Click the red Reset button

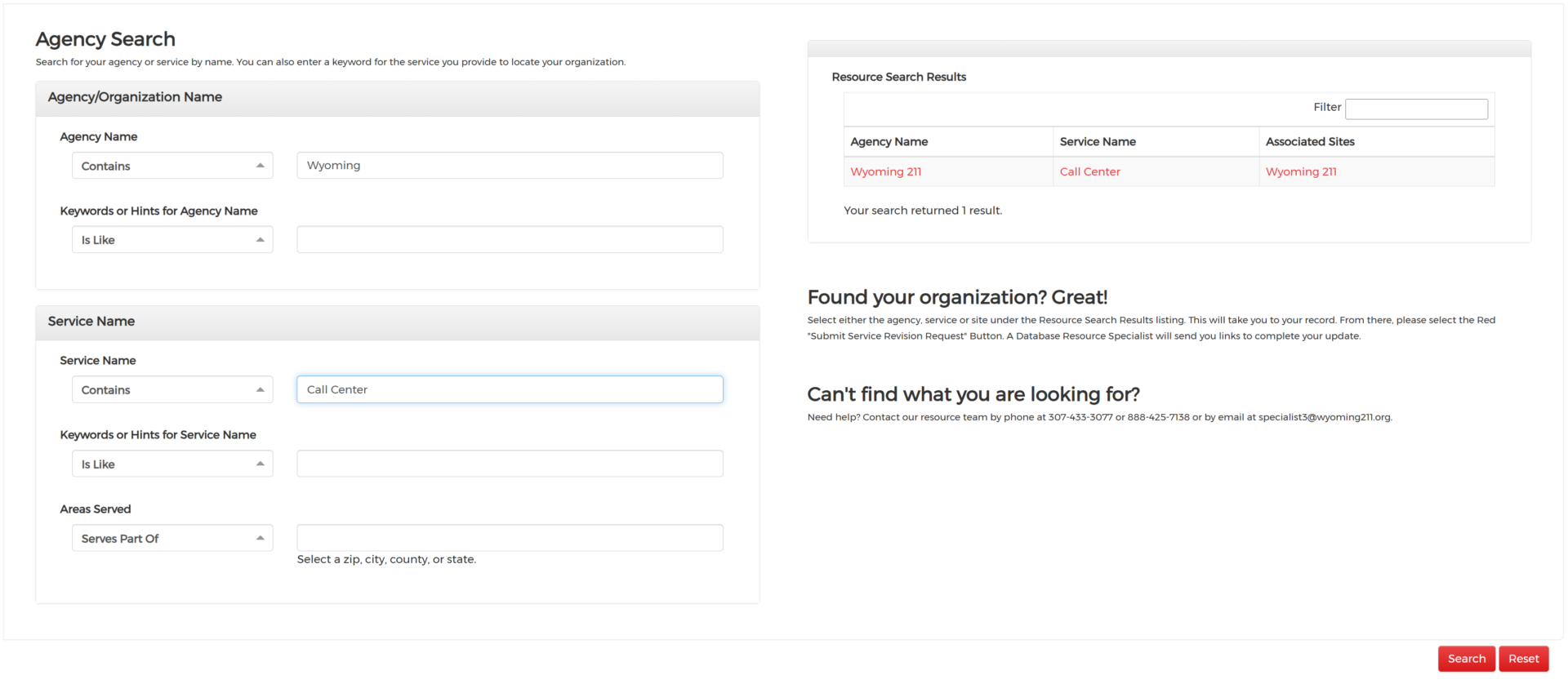point(1524,659)
